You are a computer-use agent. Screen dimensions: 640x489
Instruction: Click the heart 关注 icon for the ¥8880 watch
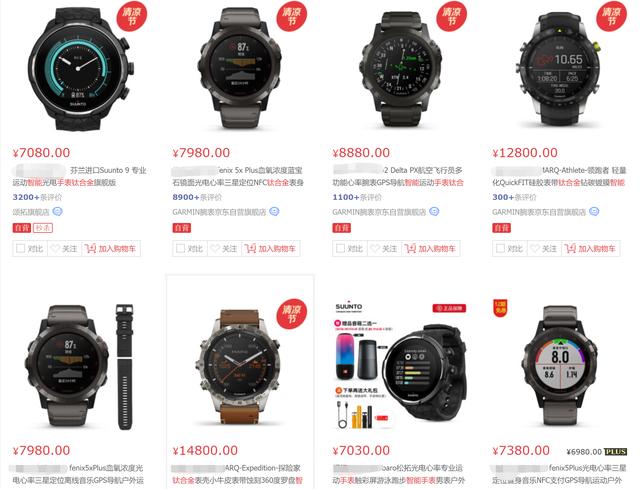[375, 248]
